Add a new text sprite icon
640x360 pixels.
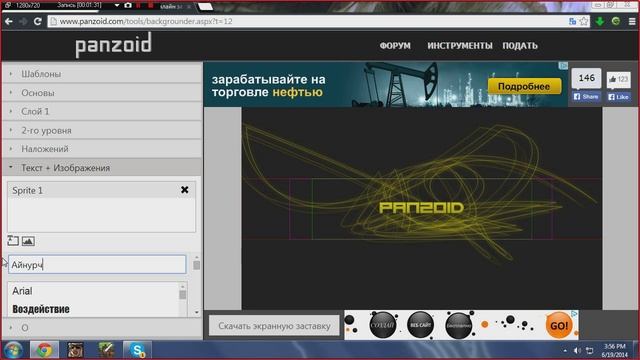13,241
